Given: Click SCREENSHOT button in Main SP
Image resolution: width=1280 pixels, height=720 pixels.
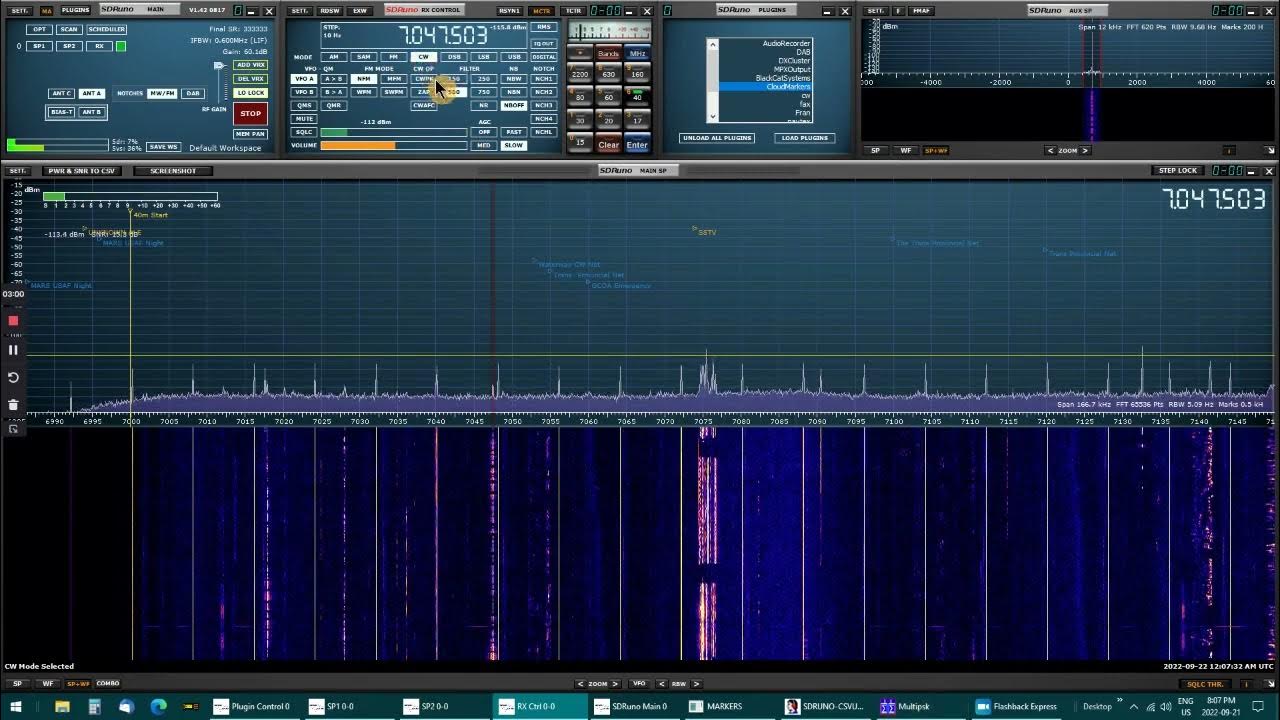Looking at the screenshot, I should coord(173,171).
